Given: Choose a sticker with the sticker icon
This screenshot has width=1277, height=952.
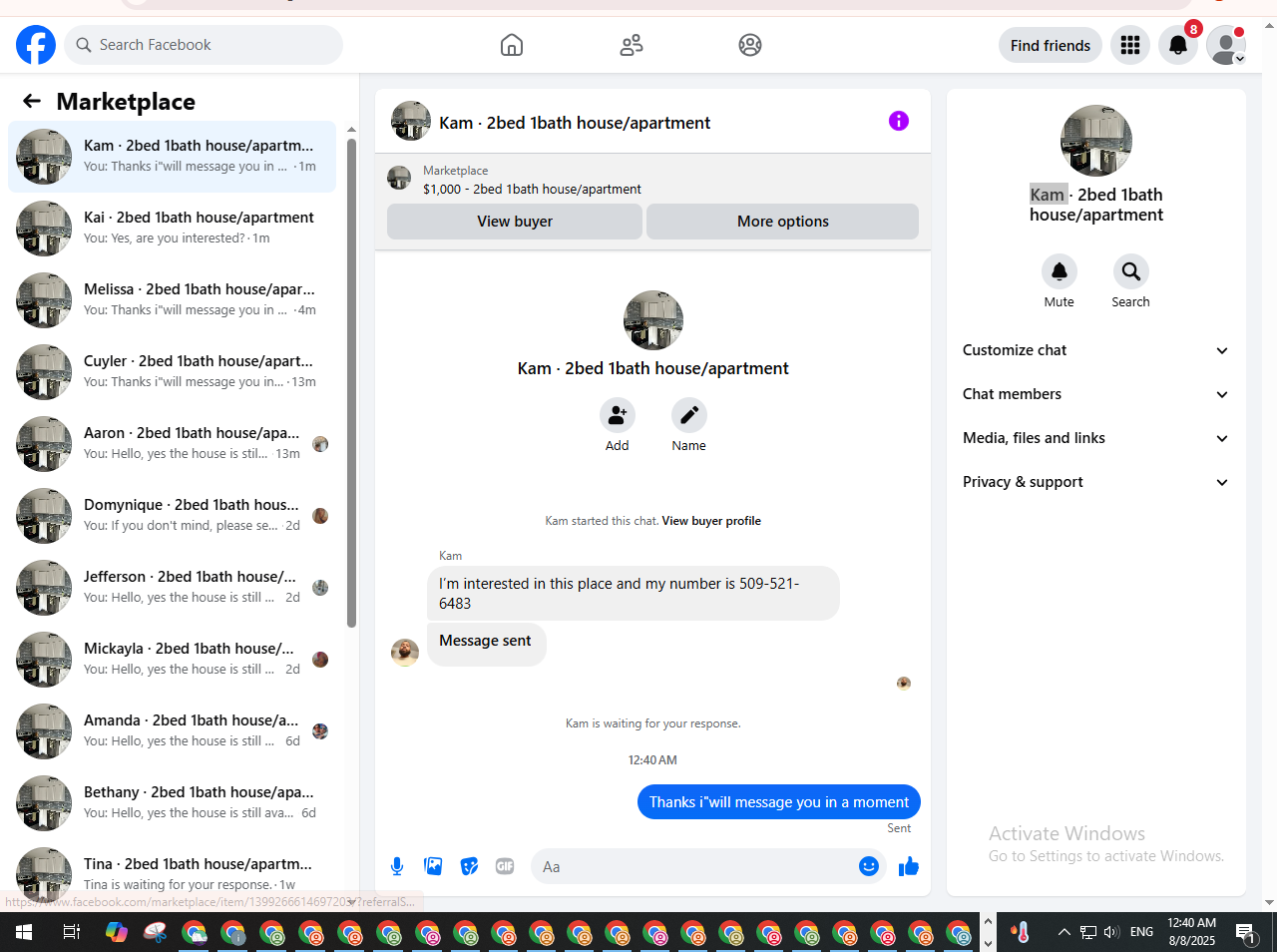Looking at the screenshot, I should pos(469,866).
